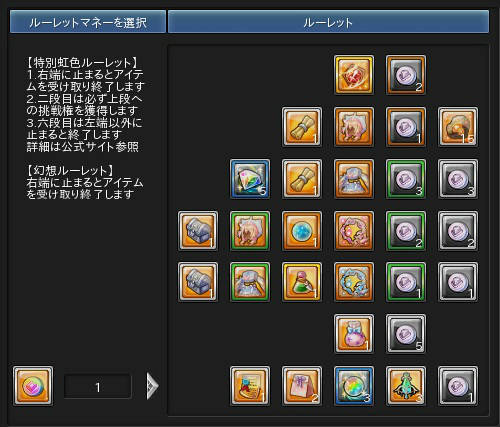Click the pink flower wreath prize
Viewport: 500px width, 427px height.
click(x=354, y=231)
